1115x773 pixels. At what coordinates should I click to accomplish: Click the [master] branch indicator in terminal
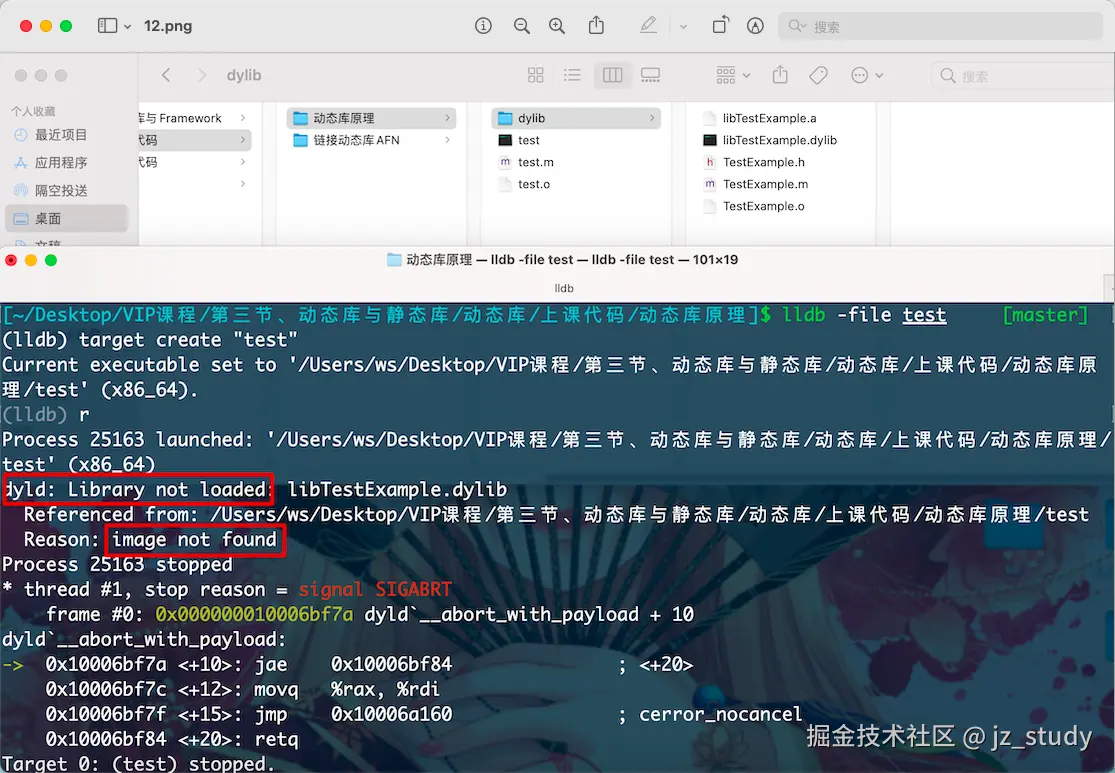(1045, 315)
